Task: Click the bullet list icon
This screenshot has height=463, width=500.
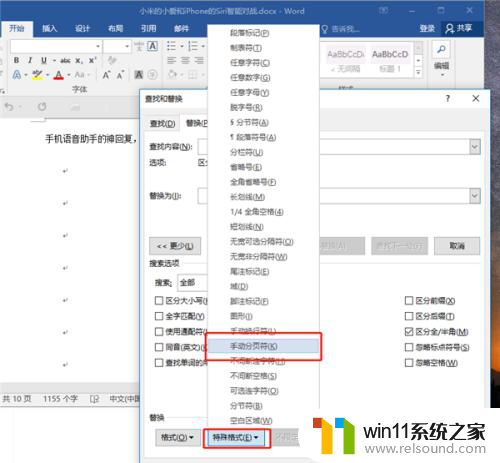Action: click(171, 46)
